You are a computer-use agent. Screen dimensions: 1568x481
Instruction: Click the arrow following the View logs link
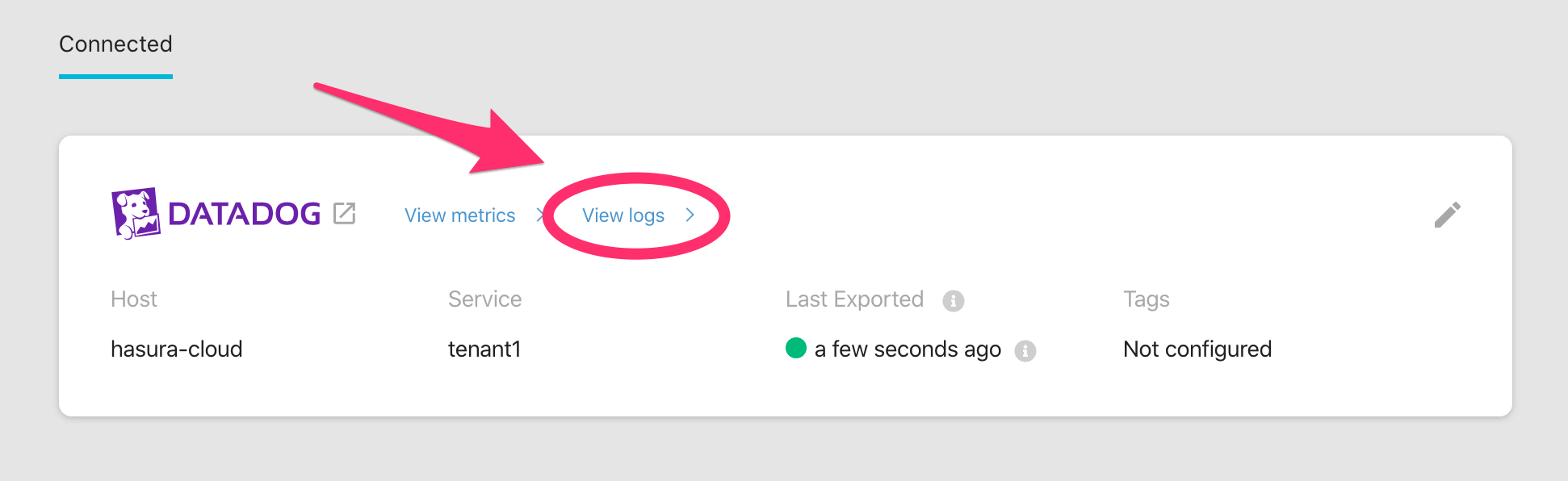tap(690, 215)
